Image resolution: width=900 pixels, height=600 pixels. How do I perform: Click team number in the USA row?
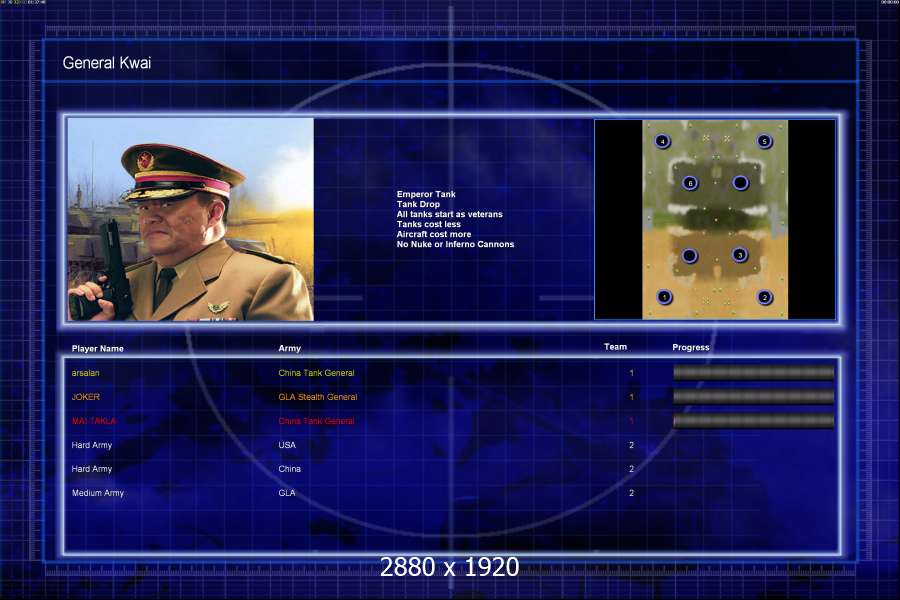631,445
